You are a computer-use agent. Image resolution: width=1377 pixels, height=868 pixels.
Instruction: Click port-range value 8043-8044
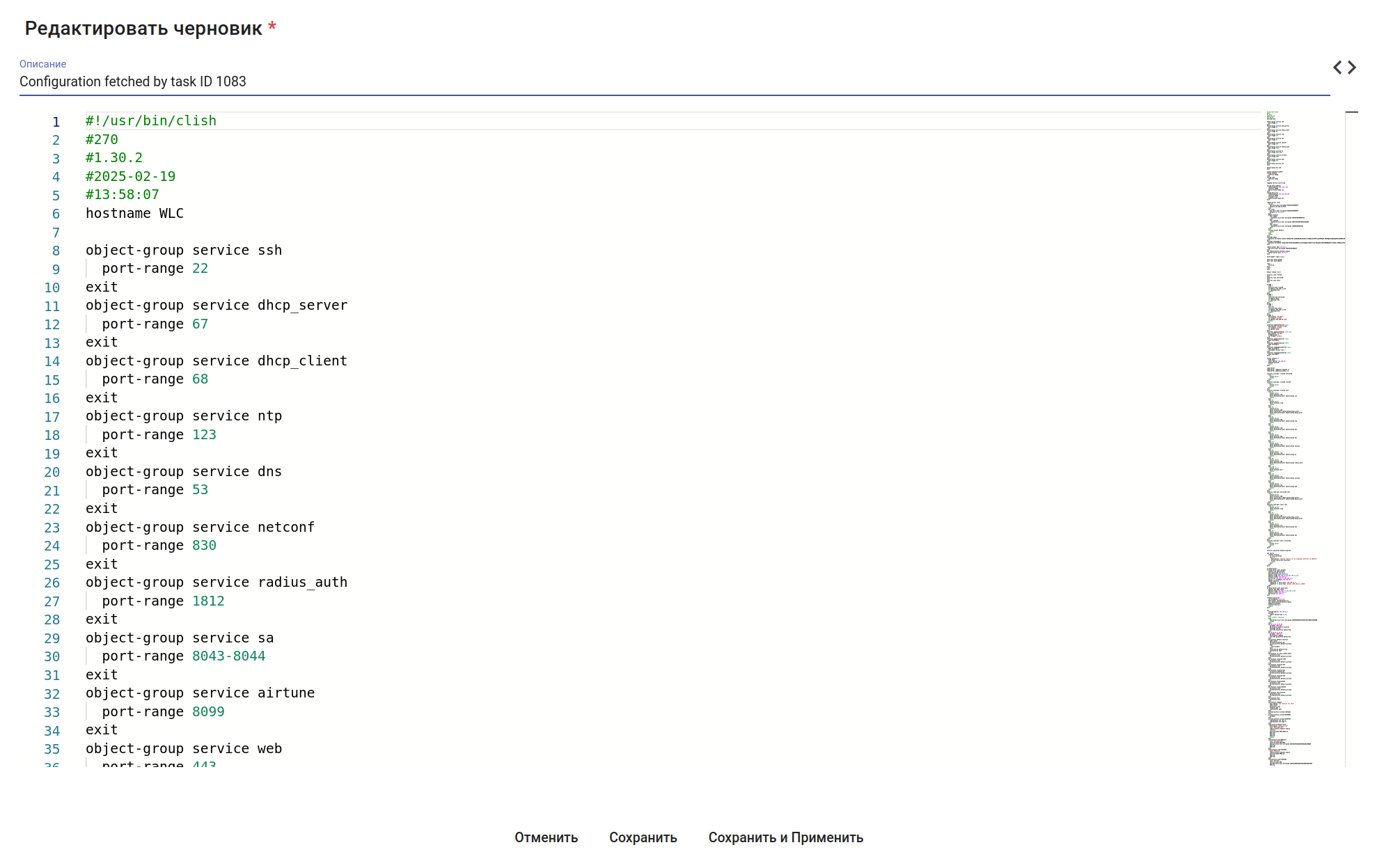pos(228,656)
